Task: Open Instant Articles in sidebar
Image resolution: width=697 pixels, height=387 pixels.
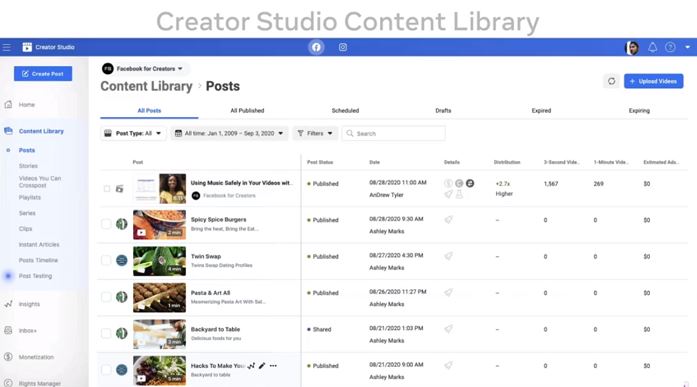Action: [x=39, y=244]
